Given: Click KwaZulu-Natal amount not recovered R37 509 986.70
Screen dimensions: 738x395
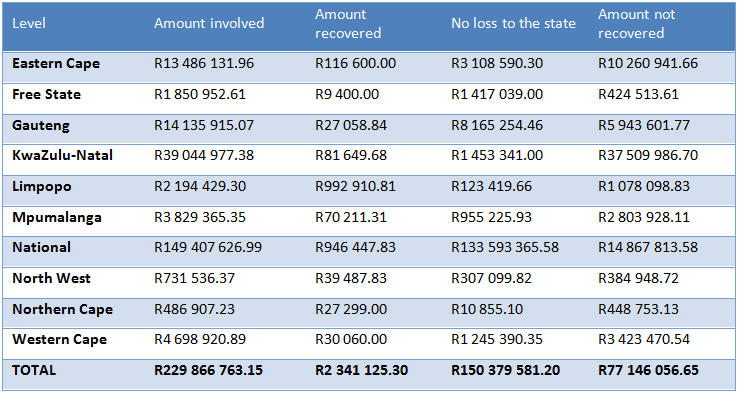Looking at the screenshot, I should pos(648,155).
